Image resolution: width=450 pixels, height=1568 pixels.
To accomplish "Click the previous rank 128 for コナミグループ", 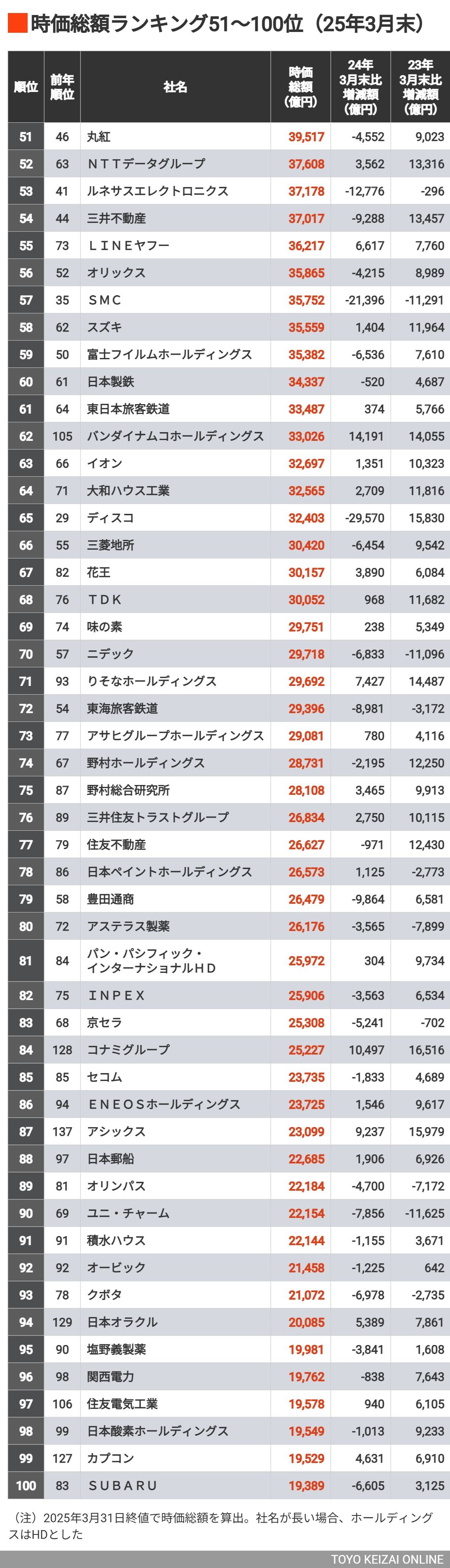I will click(x=62, y=1050).
